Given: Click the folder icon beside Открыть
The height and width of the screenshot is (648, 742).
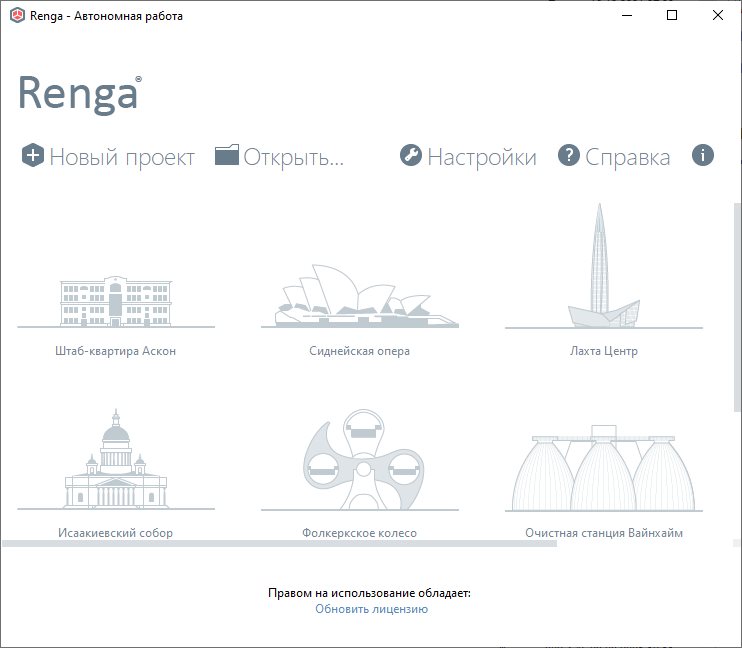Looking at the screenshot, I should tap(227, 155).
